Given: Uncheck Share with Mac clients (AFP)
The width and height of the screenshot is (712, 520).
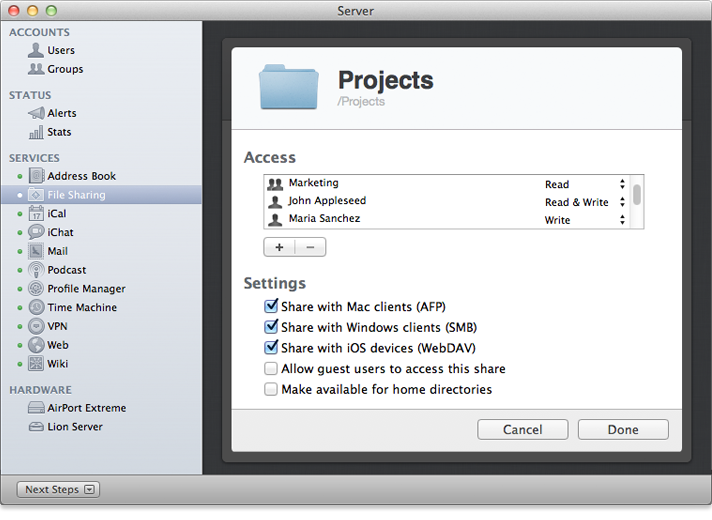Looking at the screenshot, I should (271, 306).
